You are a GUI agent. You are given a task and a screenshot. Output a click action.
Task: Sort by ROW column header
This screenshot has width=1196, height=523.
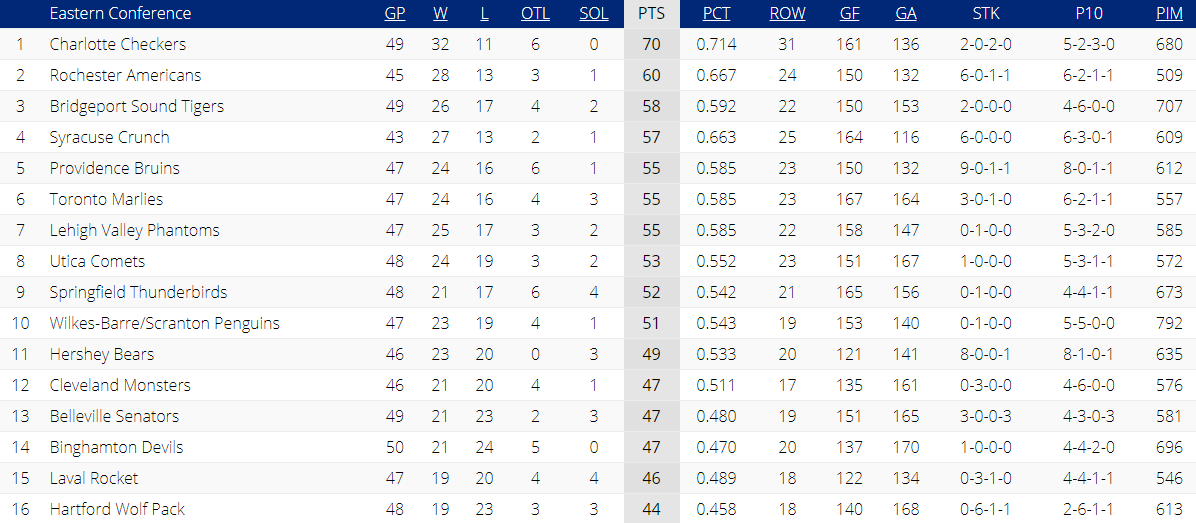[x=787, y=14]
